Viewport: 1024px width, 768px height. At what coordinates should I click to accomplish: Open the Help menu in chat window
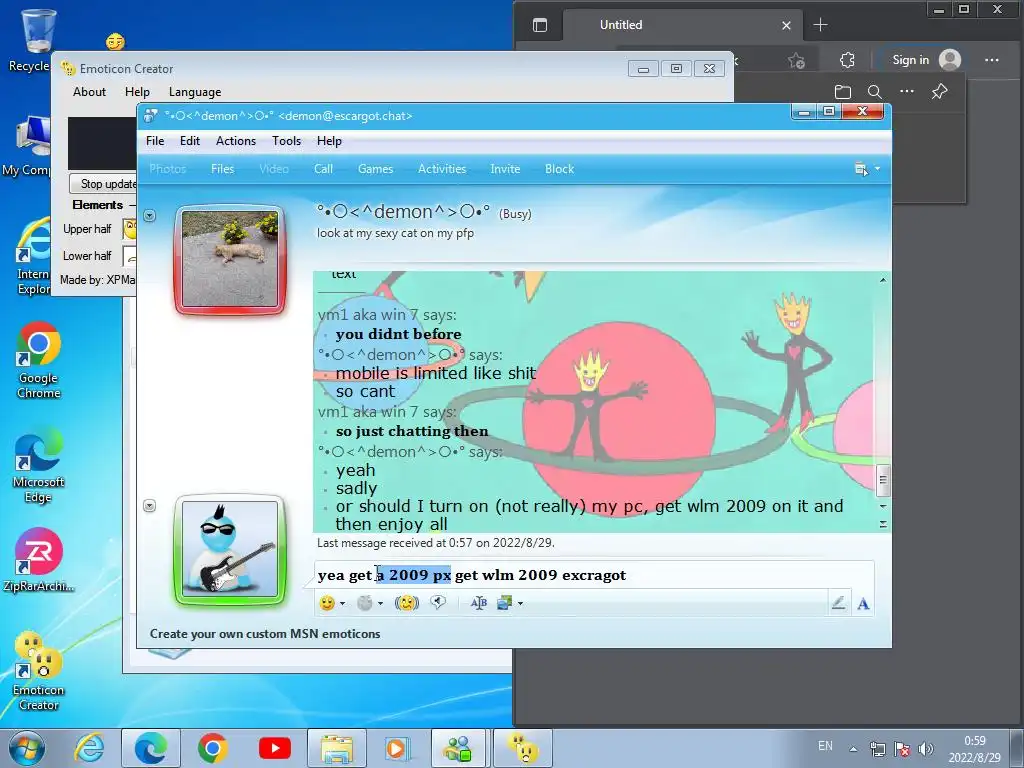[x=329, y=141]
